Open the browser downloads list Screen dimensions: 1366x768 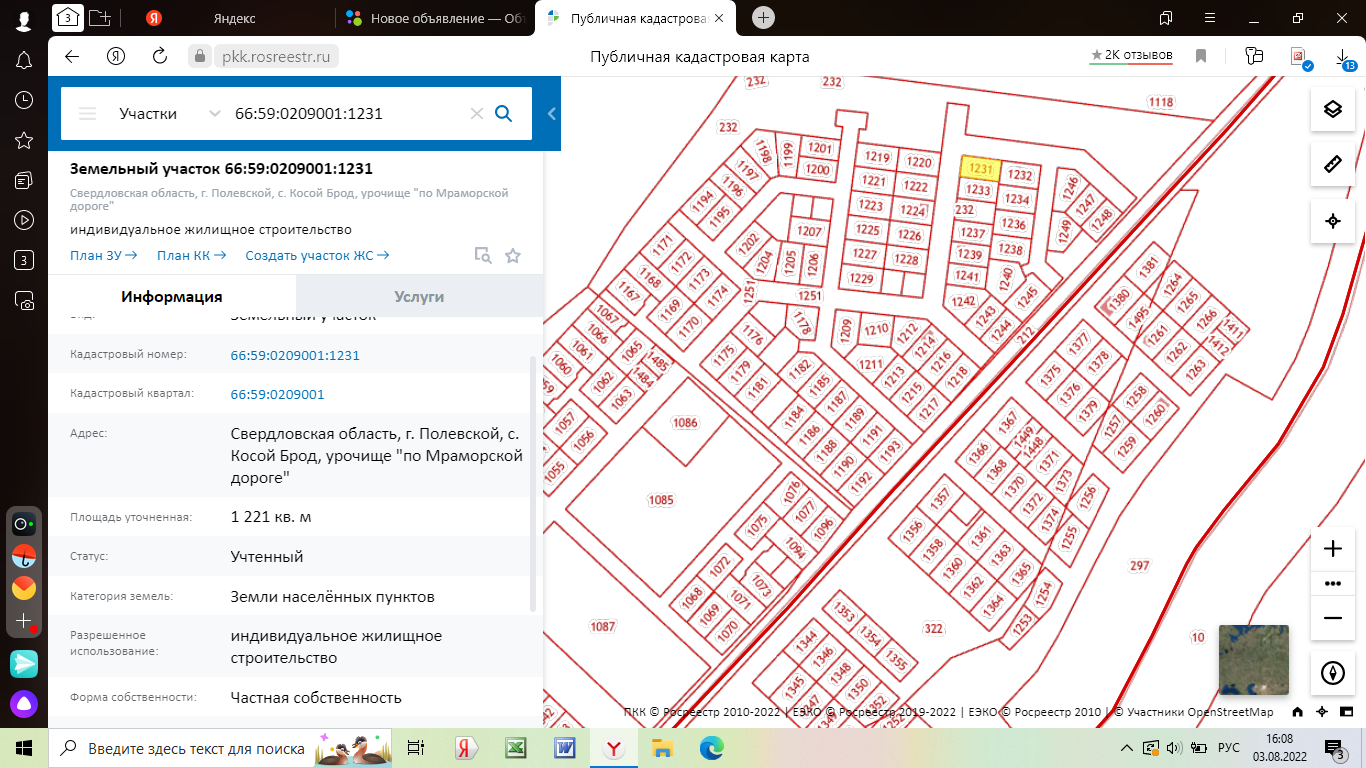tap(1345, 59)
